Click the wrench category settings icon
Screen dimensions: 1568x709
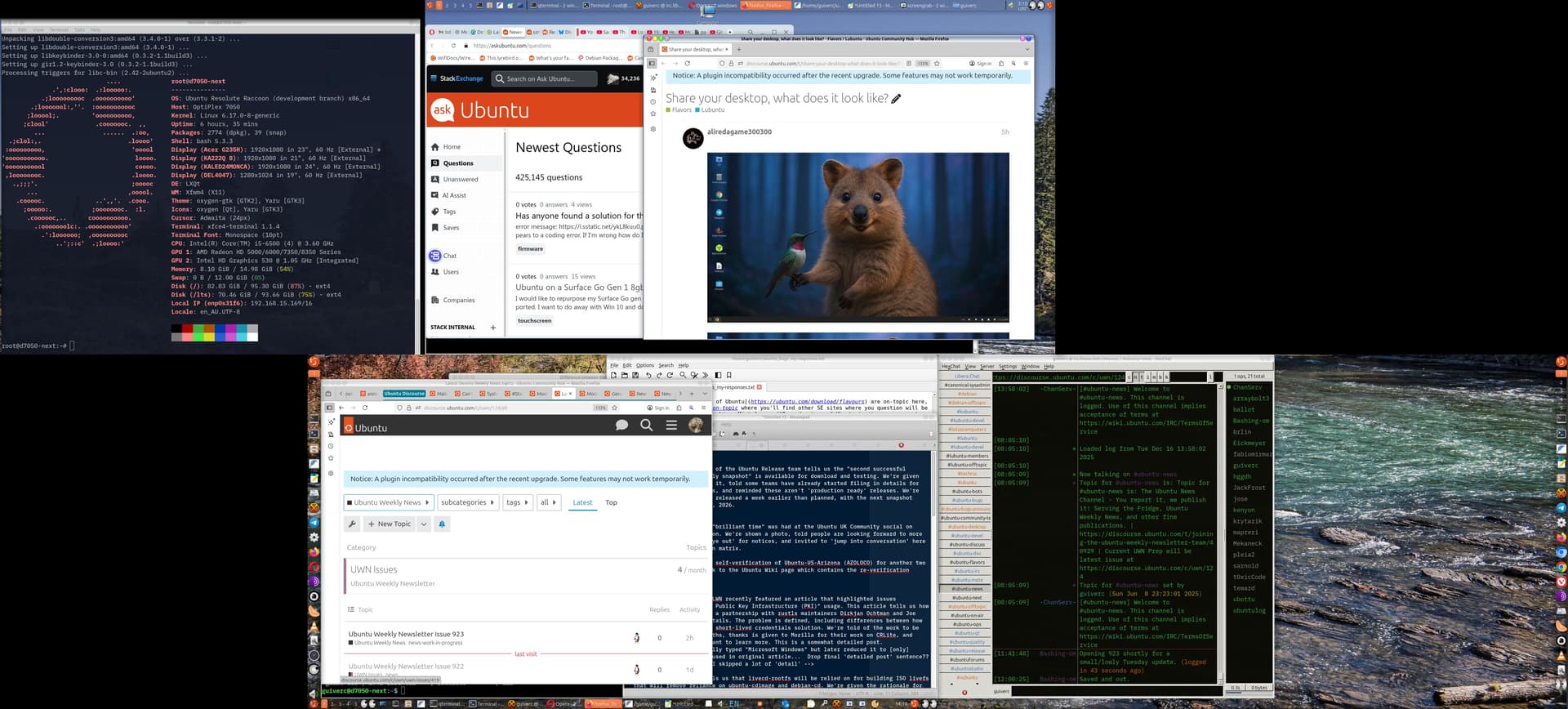352,524
